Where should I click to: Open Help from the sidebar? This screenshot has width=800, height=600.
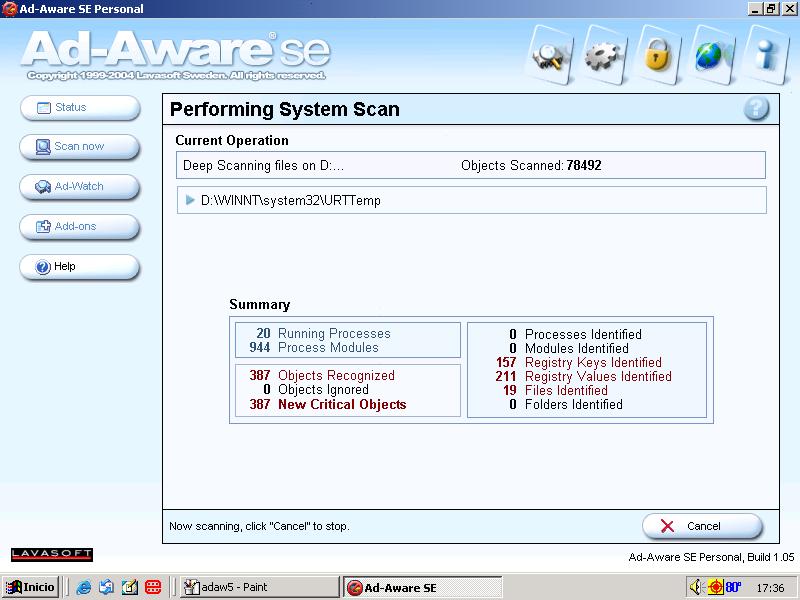[80, 267]
